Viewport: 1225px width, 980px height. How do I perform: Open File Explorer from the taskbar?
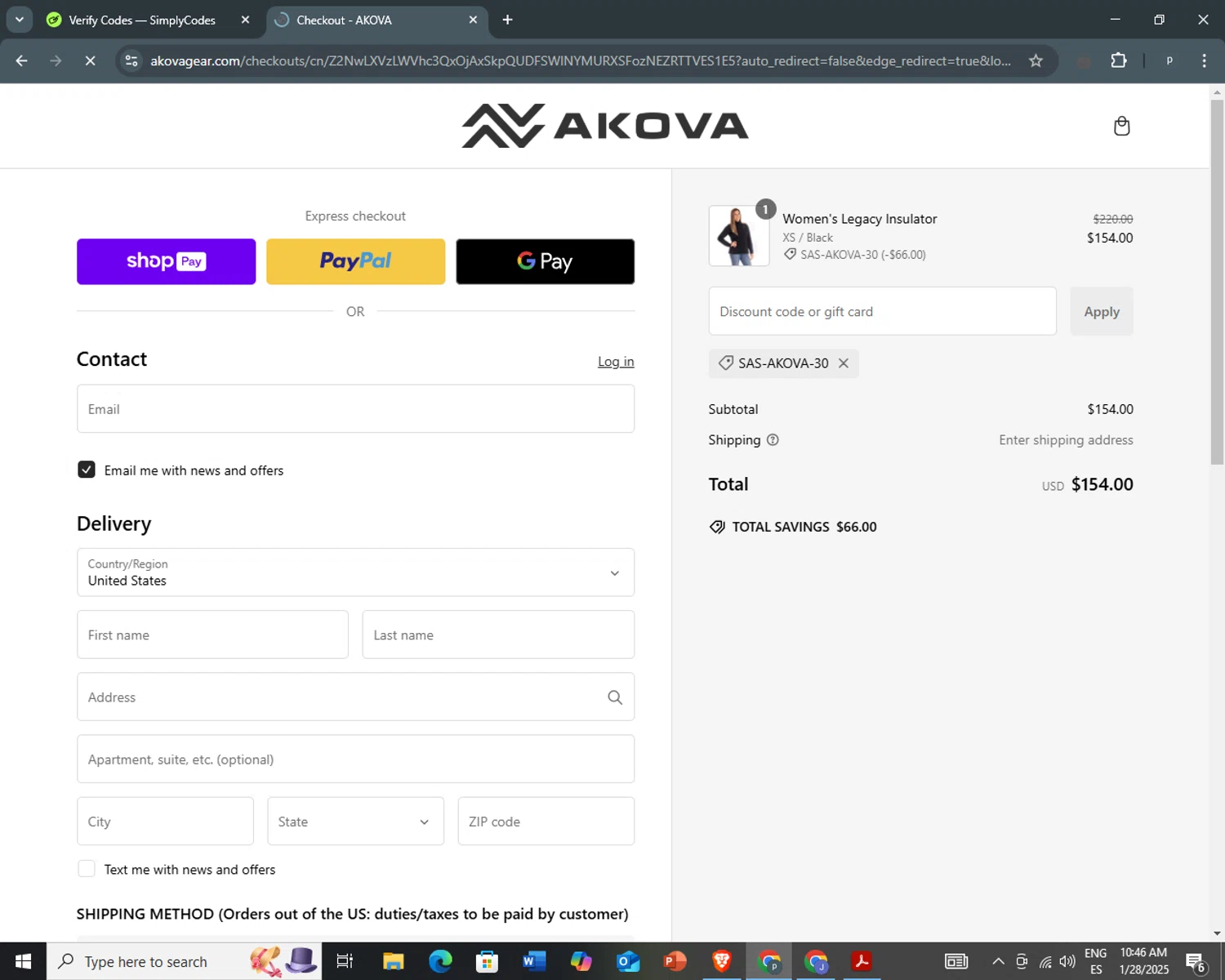point(394,961)
